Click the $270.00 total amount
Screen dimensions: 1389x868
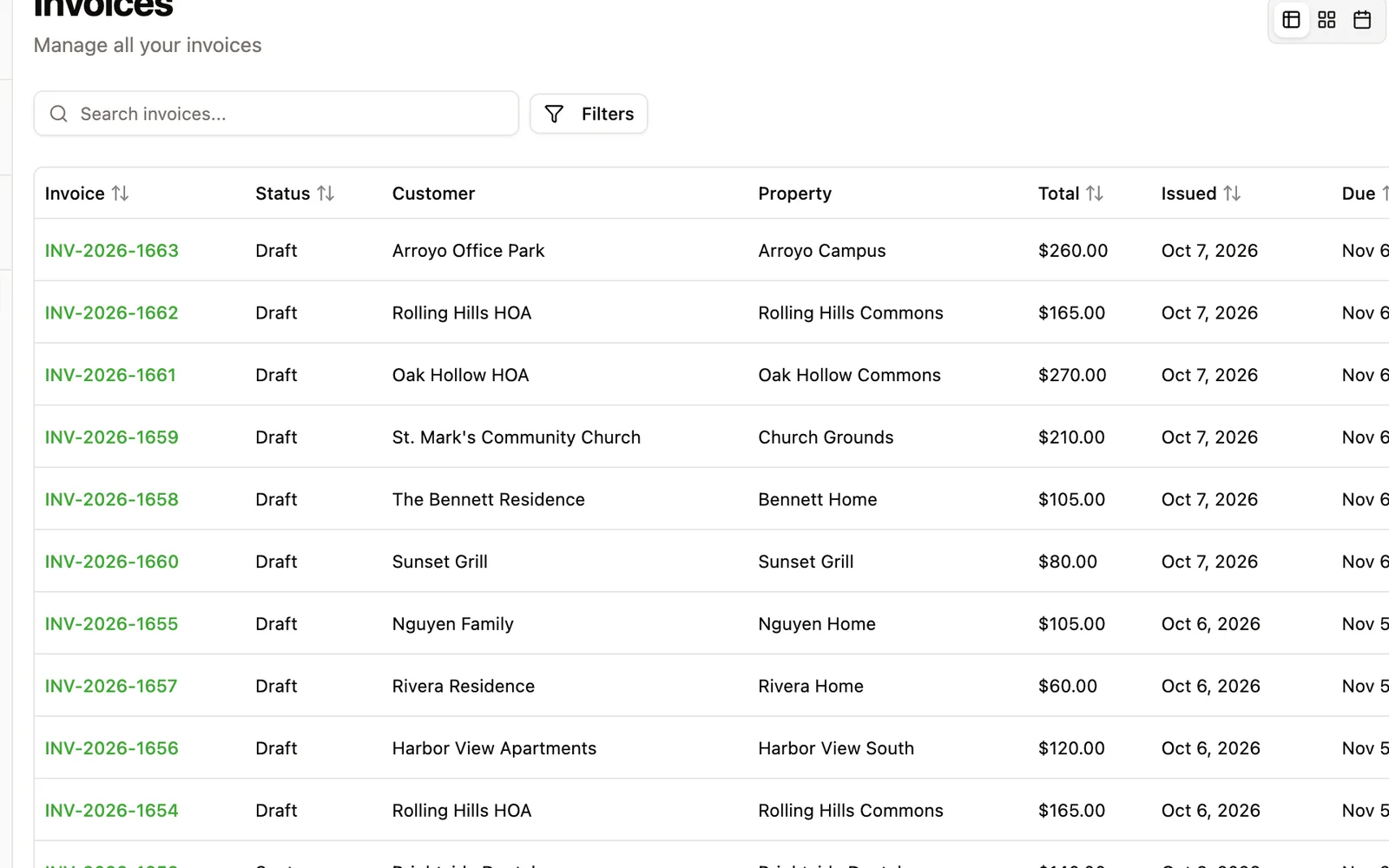[1072, 375]
